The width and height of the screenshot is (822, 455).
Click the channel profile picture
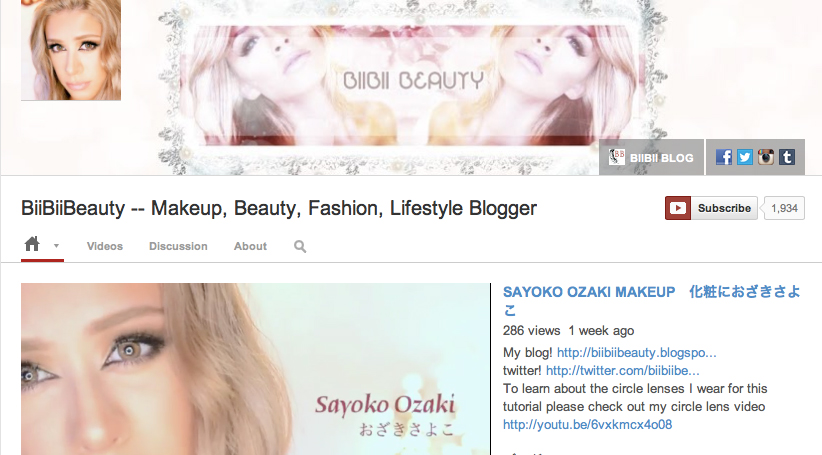[x=71, y=50]
